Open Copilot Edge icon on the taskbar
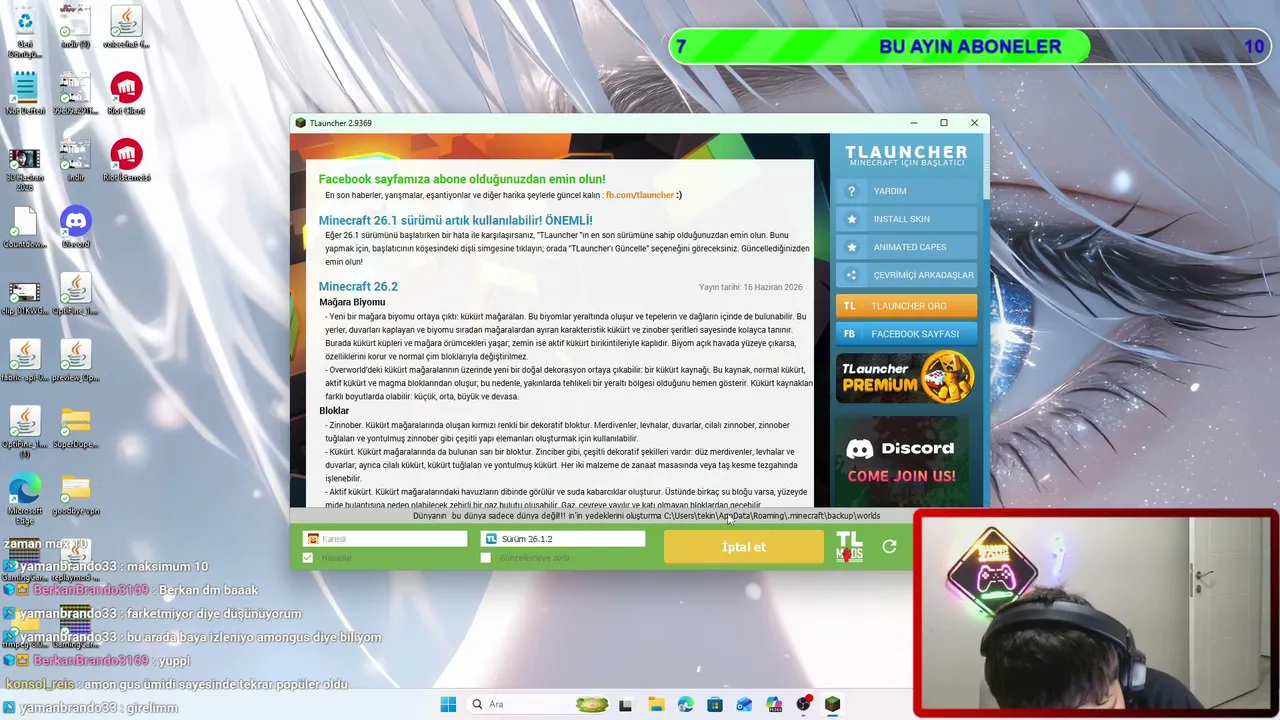Image resolution: width=1280 pixels, height=720 pixels. 685,704
